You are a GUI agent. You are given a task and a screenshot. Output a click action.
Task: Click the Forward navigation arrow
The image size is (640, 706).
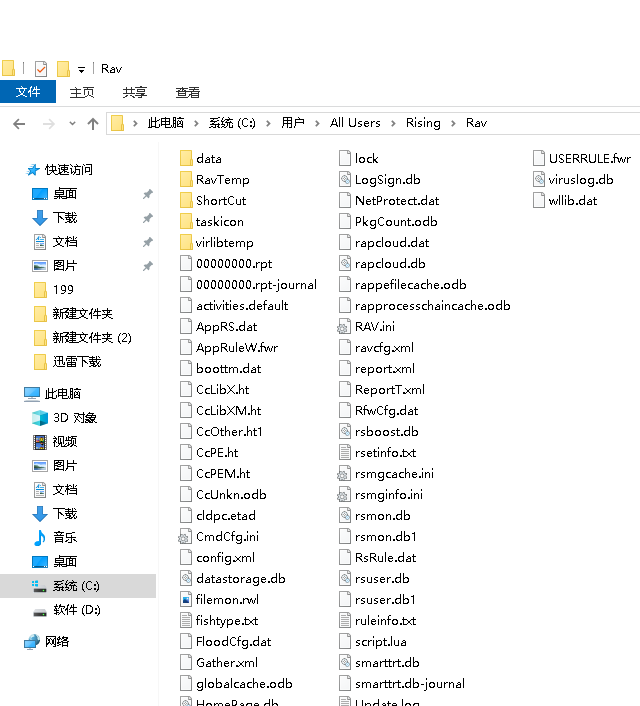pyautogui.click(x=48, y=123)
